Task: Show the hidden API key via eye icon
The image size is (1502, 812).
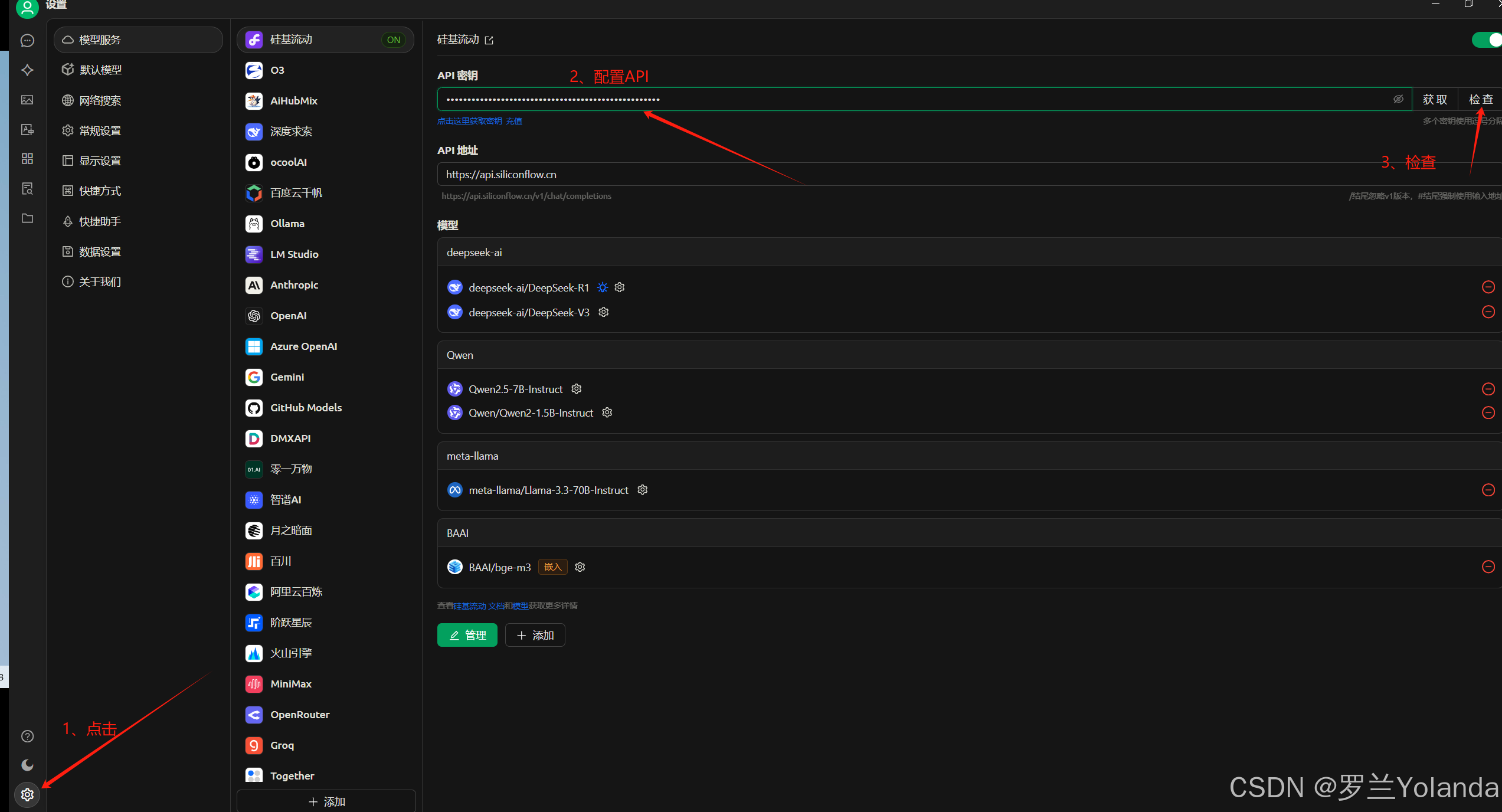Action: [x=1398, y=99]
